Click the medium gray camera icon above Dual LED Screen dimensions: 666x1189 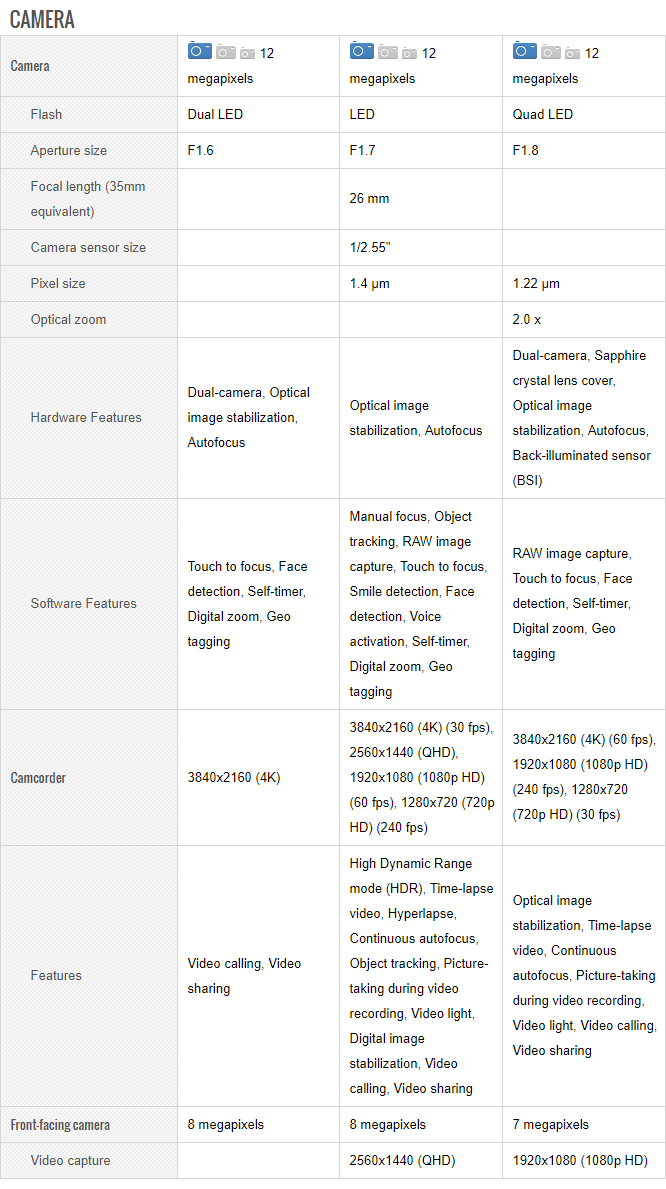[x=226, y=52]
